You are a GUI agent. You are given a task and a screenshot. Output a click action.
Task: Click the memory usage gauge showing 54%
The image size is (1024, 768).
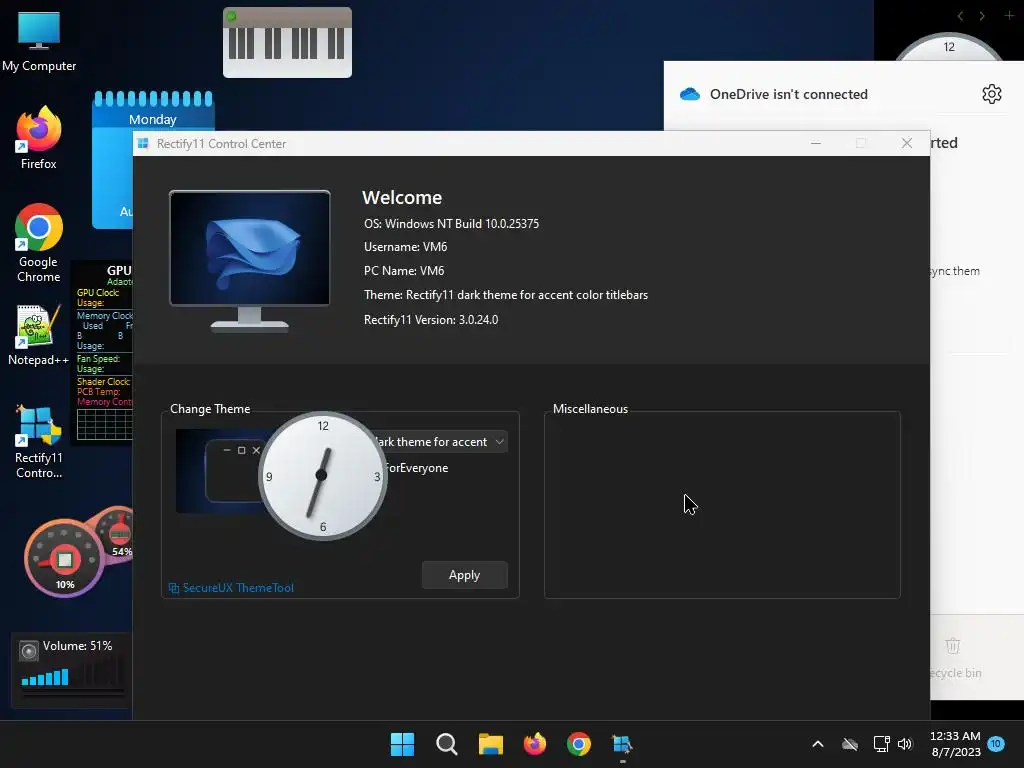click(118, 536)
